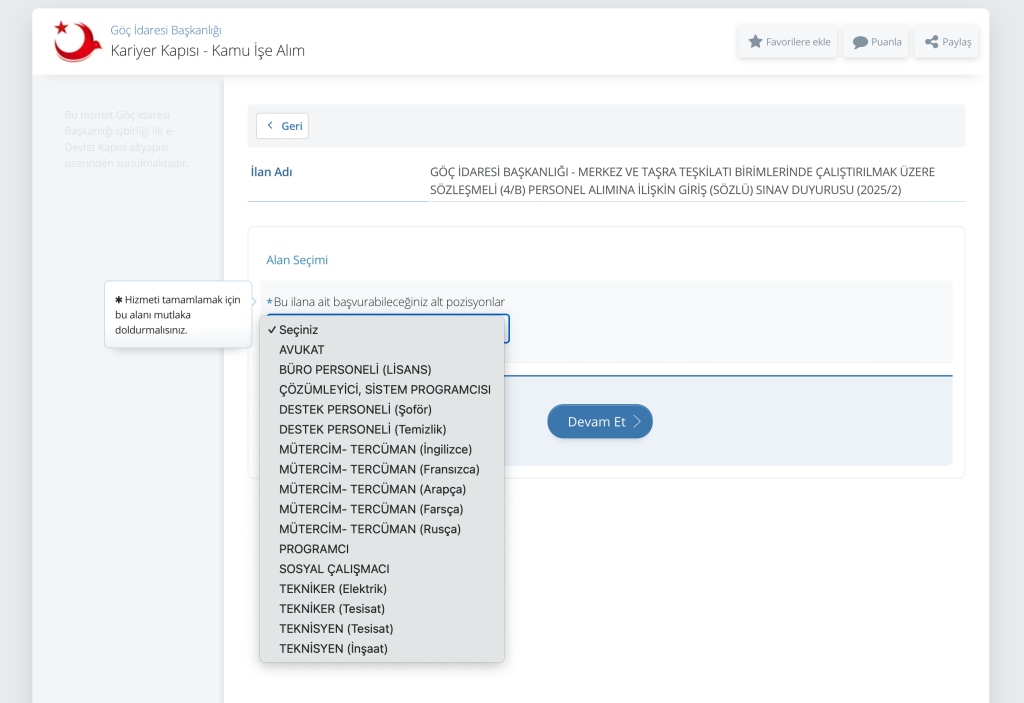The height and width of the screenshot is (703, 1024).
Task: Go back using the Geri button
Action: [x=282, y=126]
